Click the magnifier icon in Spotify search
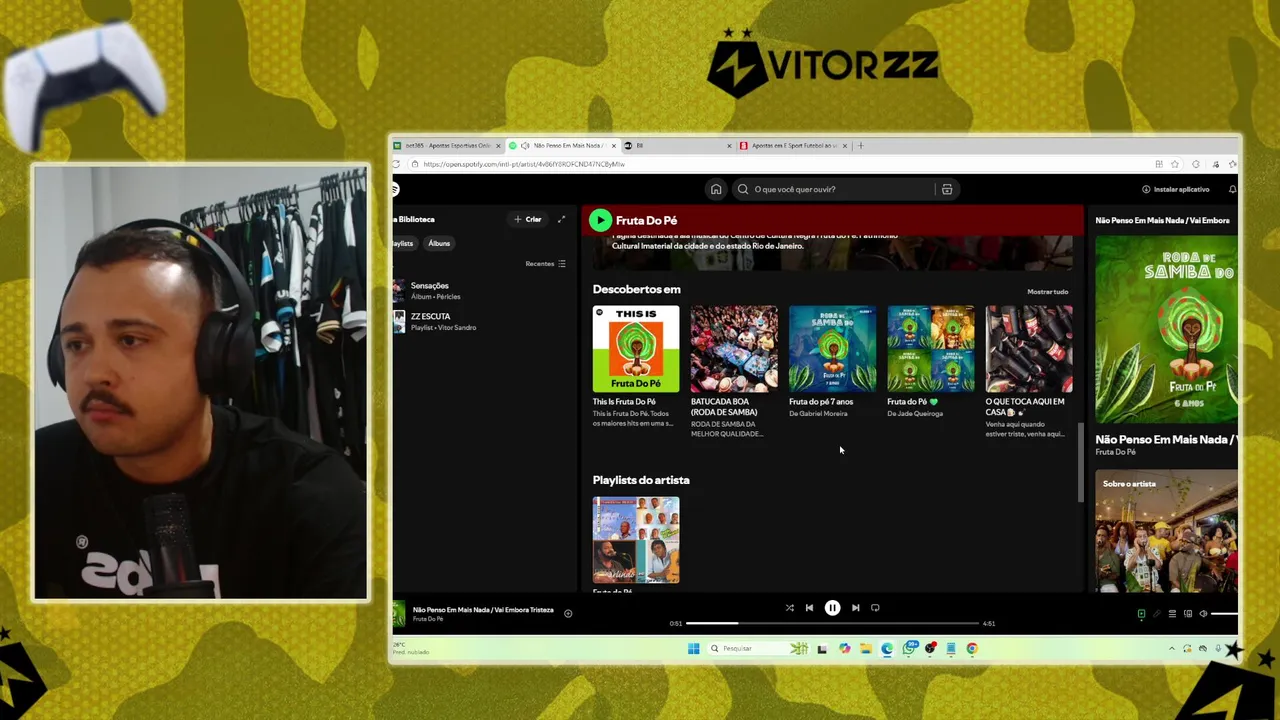This screenshot has height=720, width=1280. 743,189
